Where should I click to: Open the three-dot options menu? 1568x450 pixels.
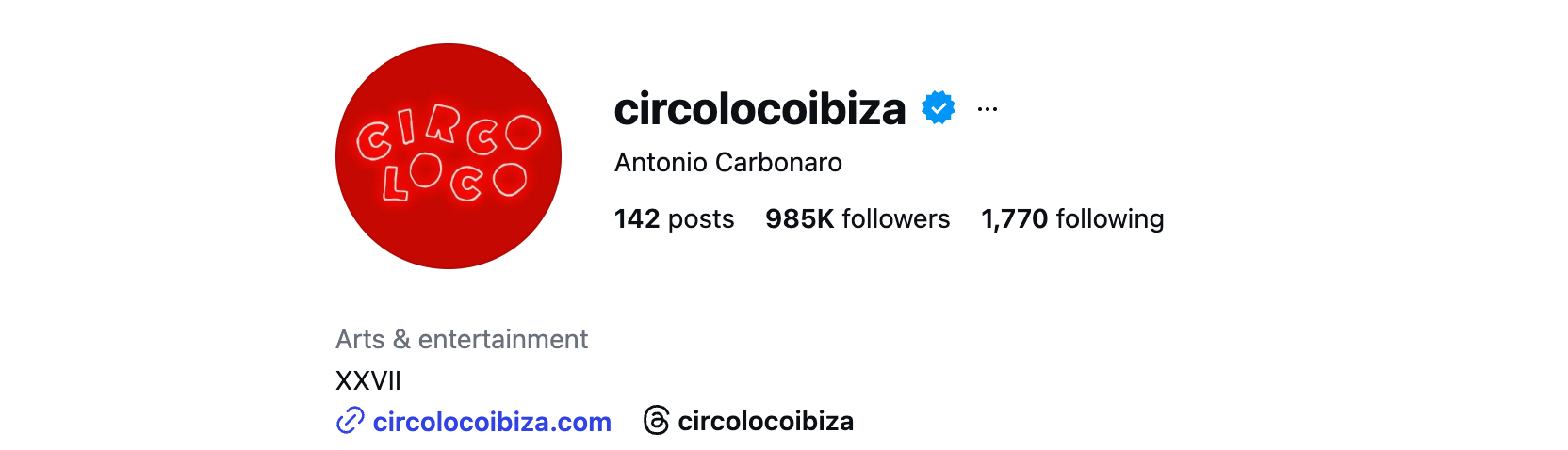pyautogui.click(x=988, y=109)
